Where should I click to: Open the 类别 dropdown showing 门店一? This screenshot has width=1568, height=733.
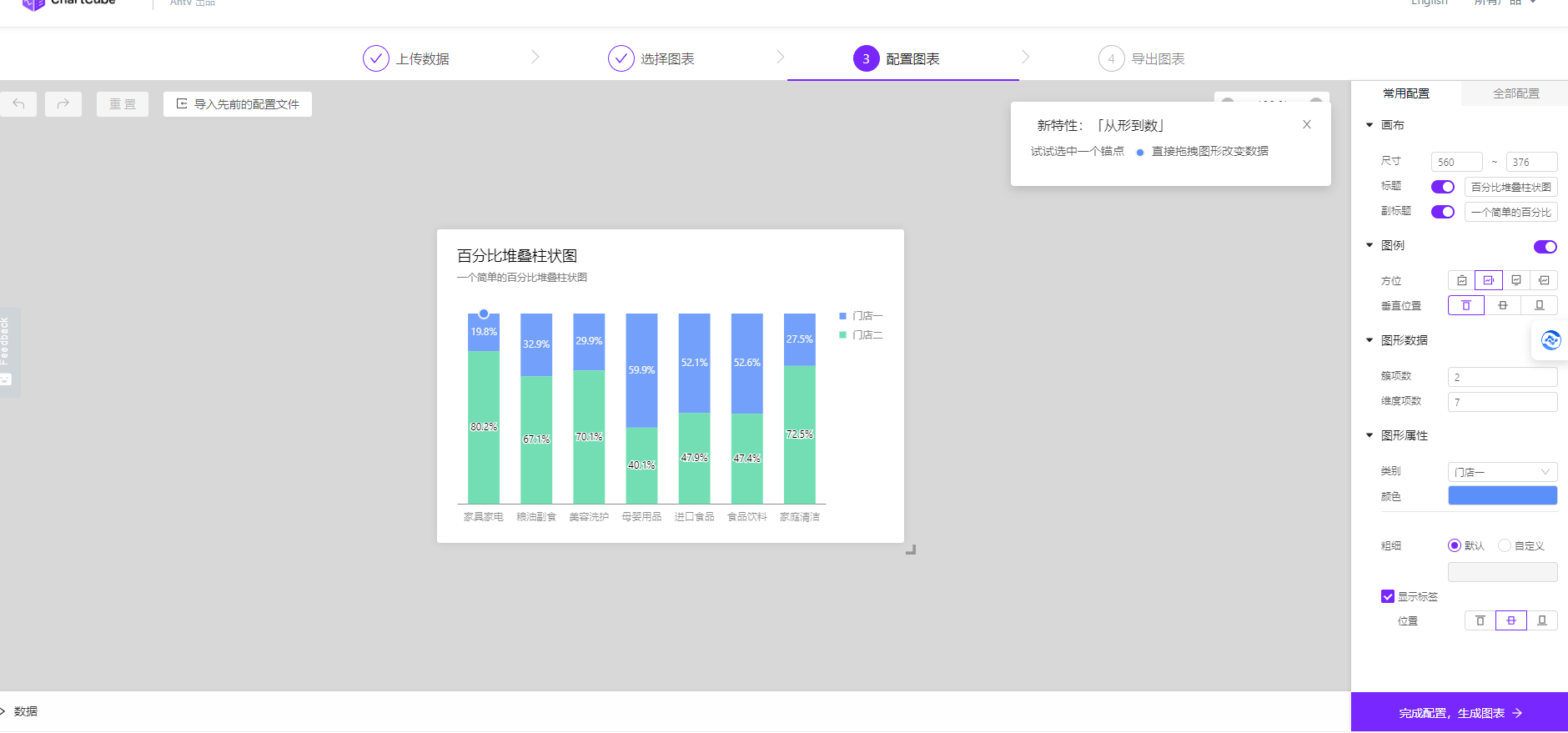1502,473
